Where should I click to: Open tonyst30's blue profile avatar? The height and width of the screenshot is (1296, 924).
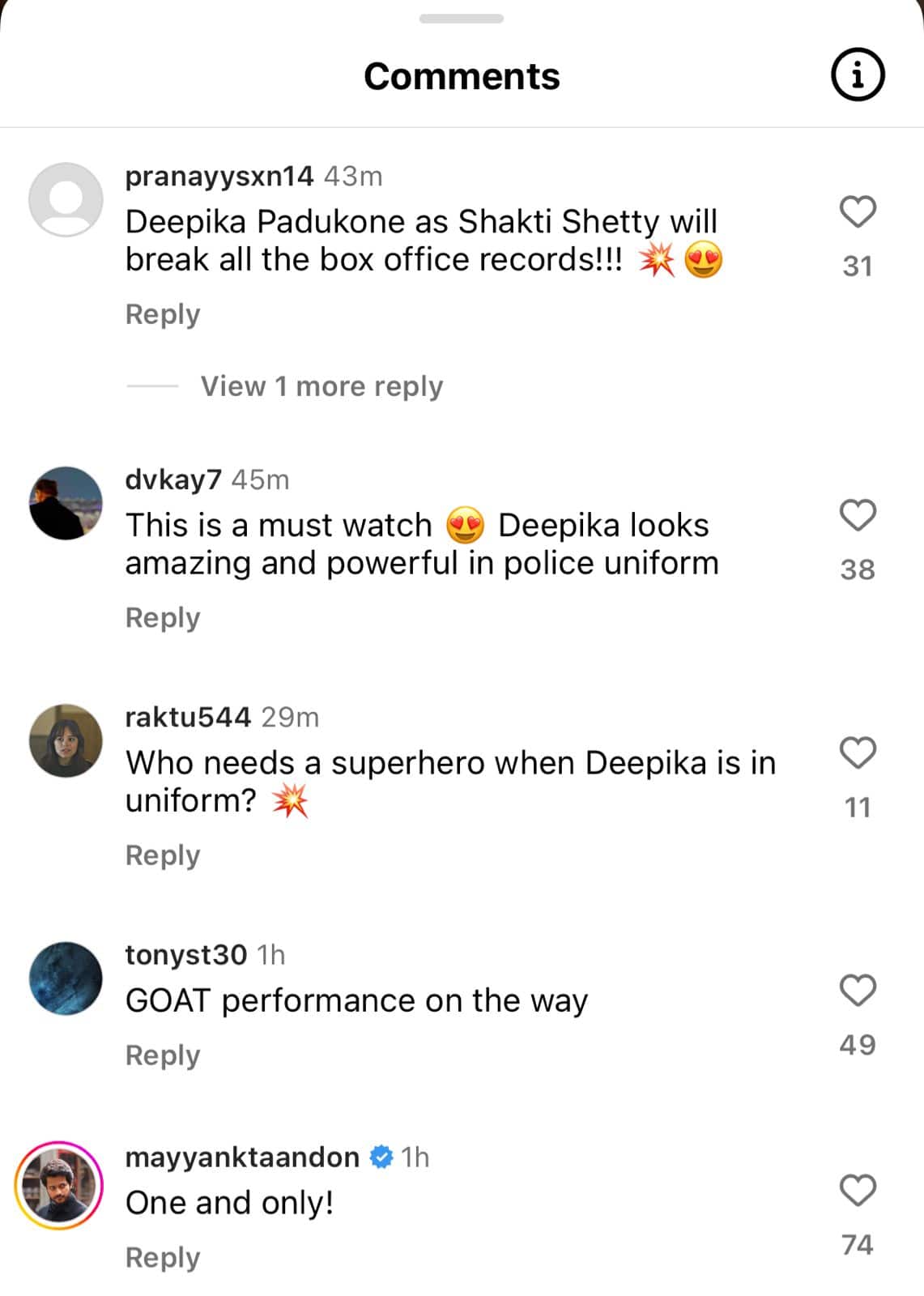coord(66,978)
